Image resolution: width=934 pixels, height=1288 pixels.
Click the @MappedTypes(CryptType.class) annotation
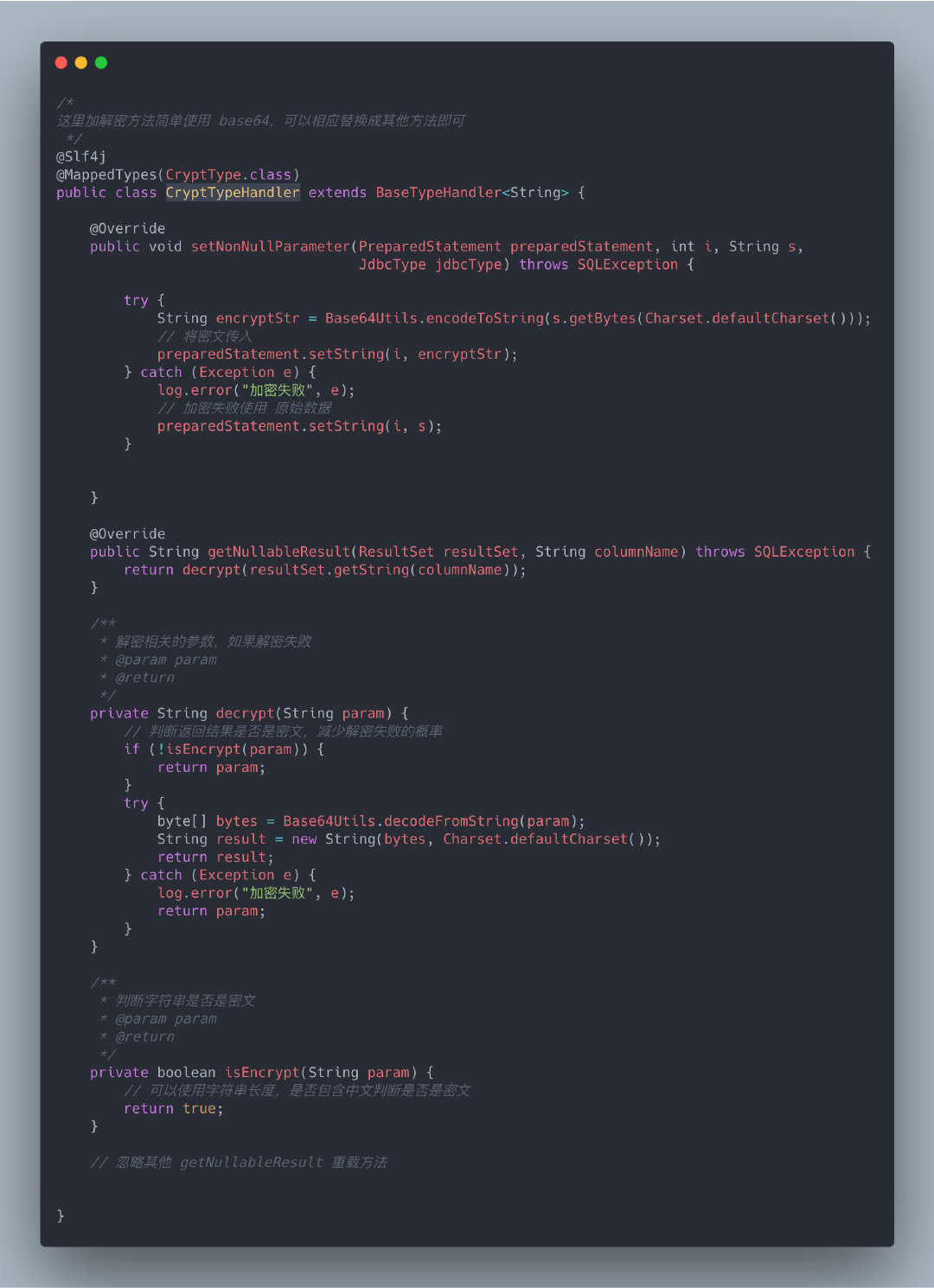pos(178,175)
